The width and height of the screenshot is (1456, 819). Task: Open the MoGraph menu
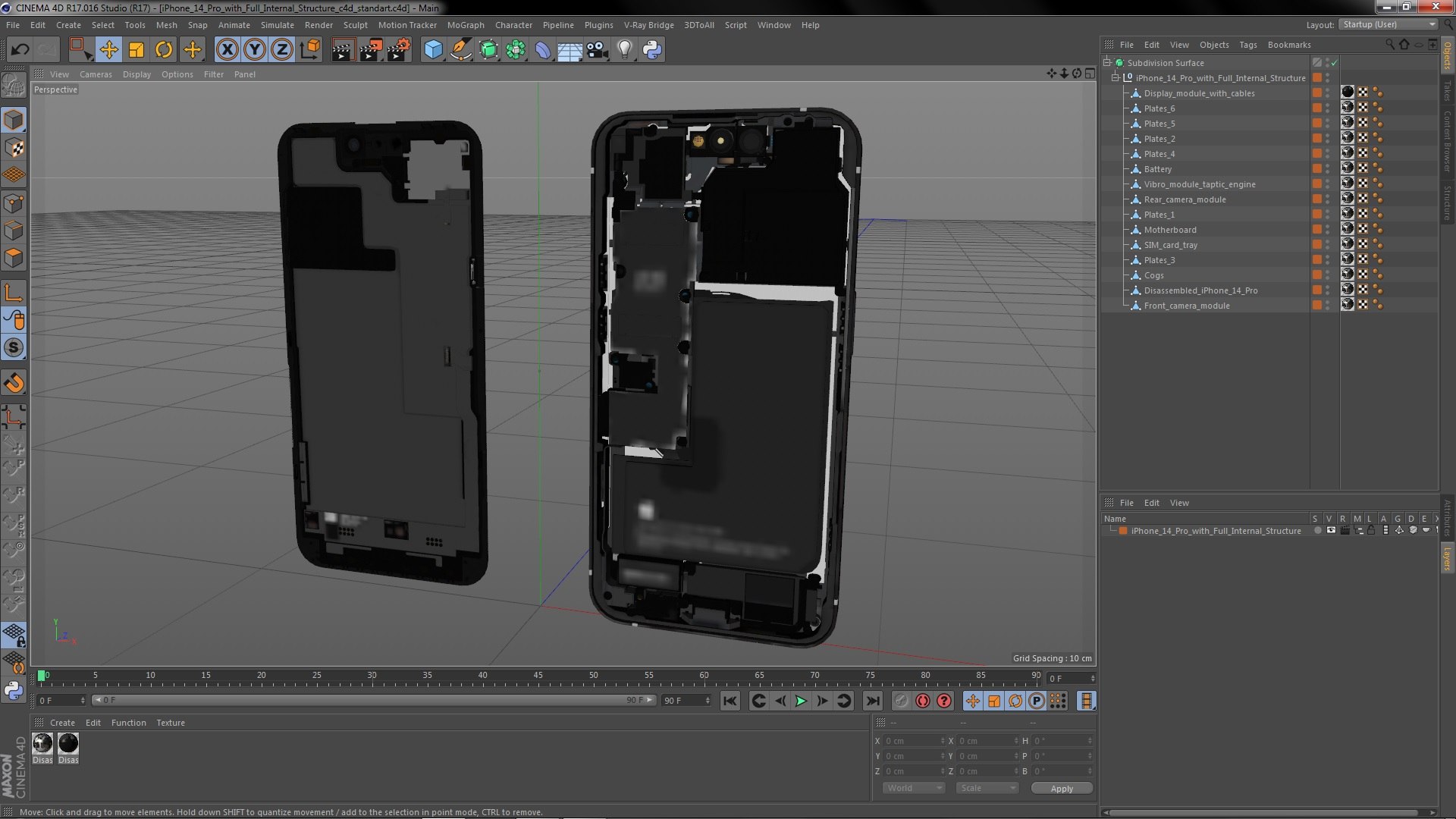(465, 25)
